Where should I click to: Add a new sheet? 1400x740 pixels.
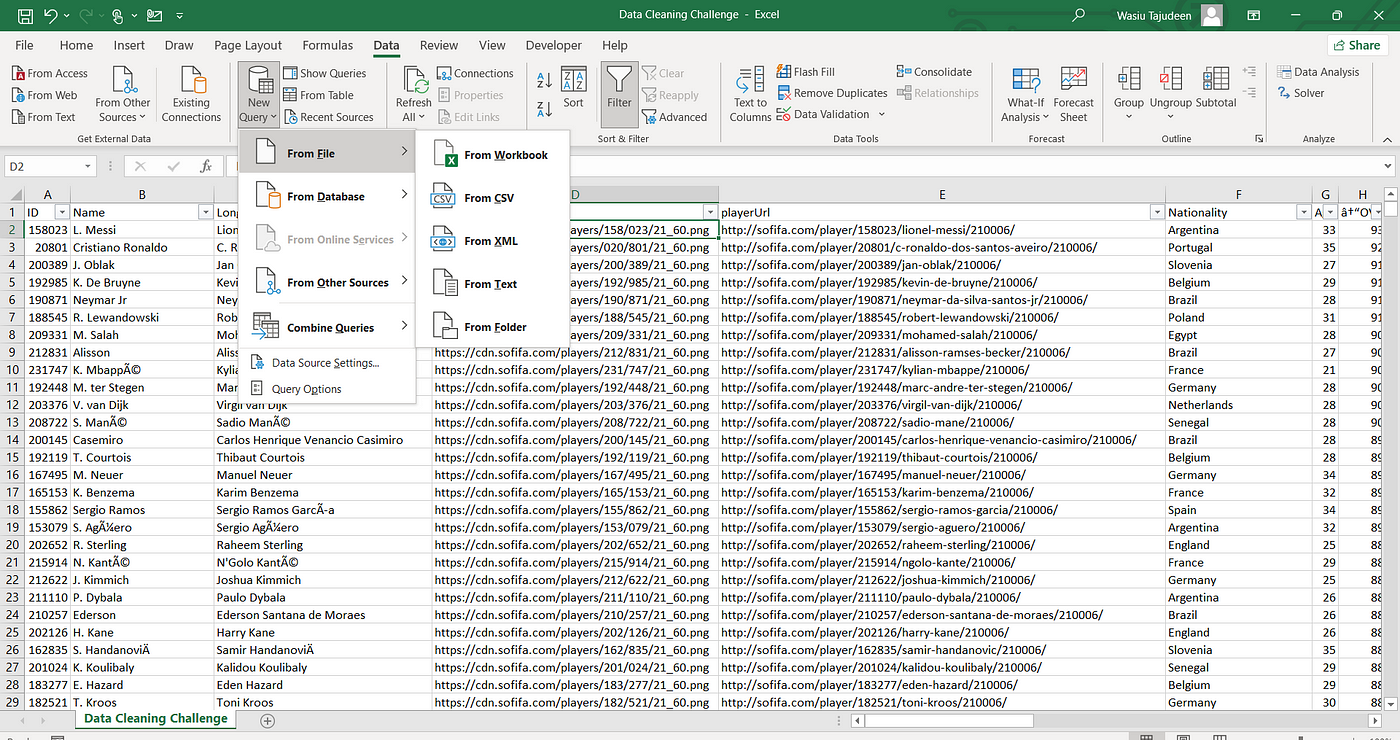pos(267,720)
